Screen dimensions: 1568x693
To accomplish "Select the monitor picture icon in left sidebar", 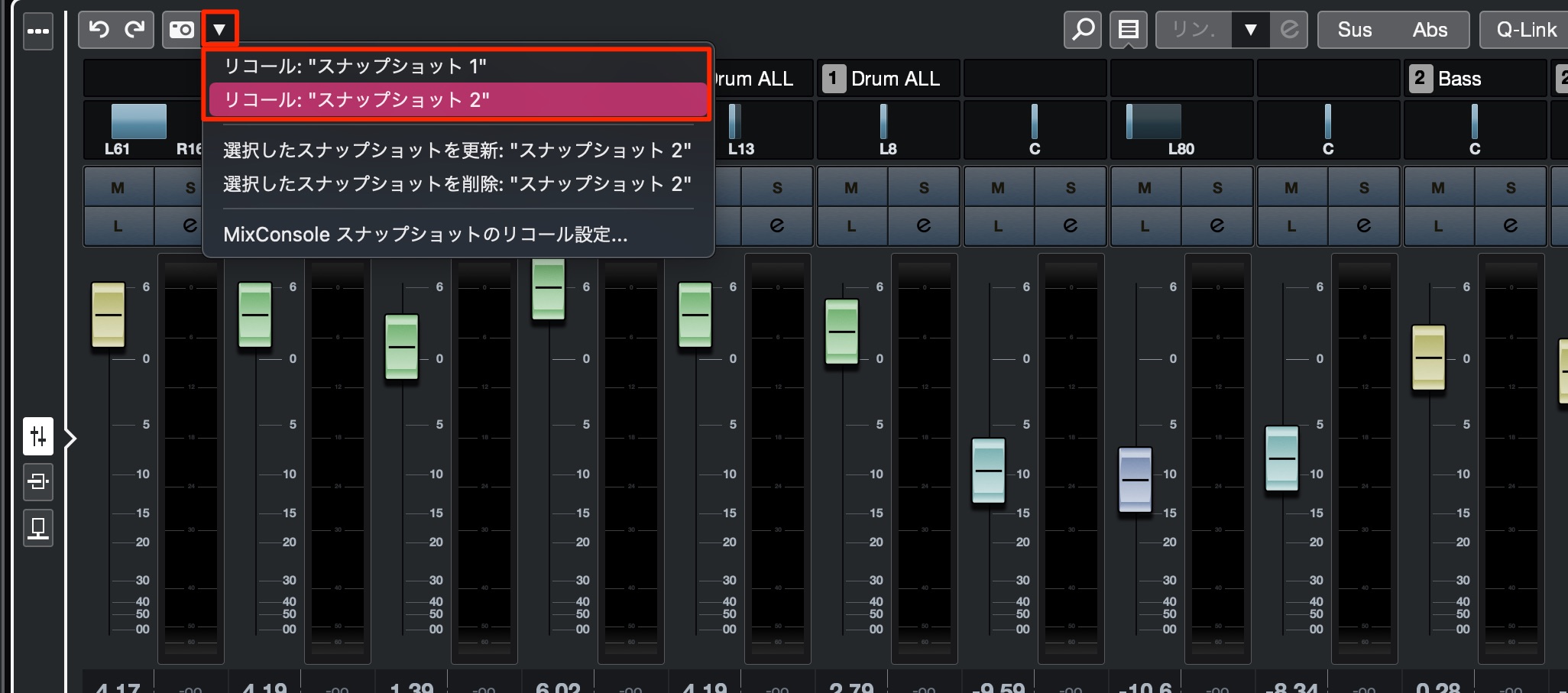I will click(x=38, y=527).
